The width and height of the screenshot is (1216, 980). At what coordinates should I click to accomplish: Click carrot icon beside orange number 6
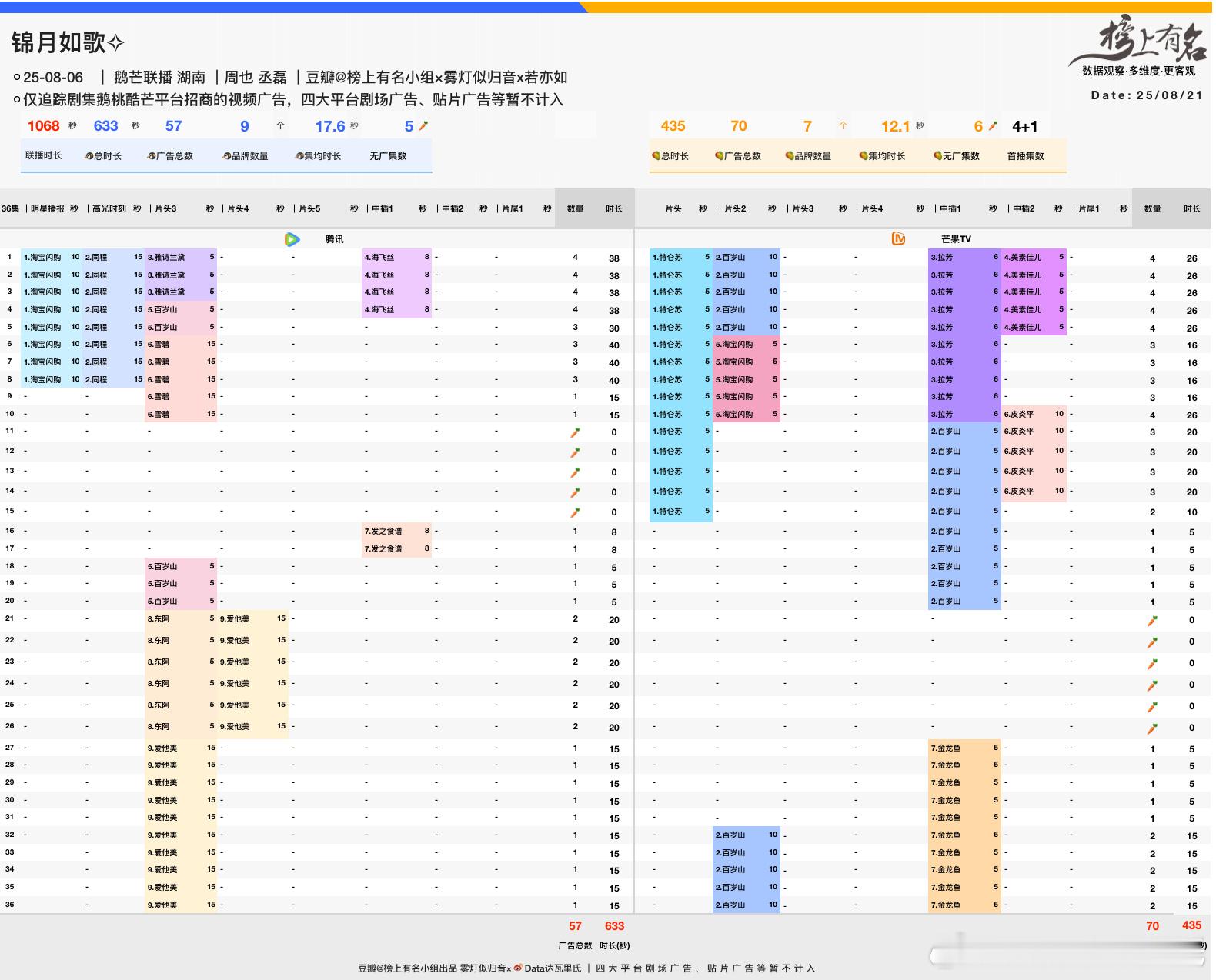pyautogui.click(x=993, y=125)
